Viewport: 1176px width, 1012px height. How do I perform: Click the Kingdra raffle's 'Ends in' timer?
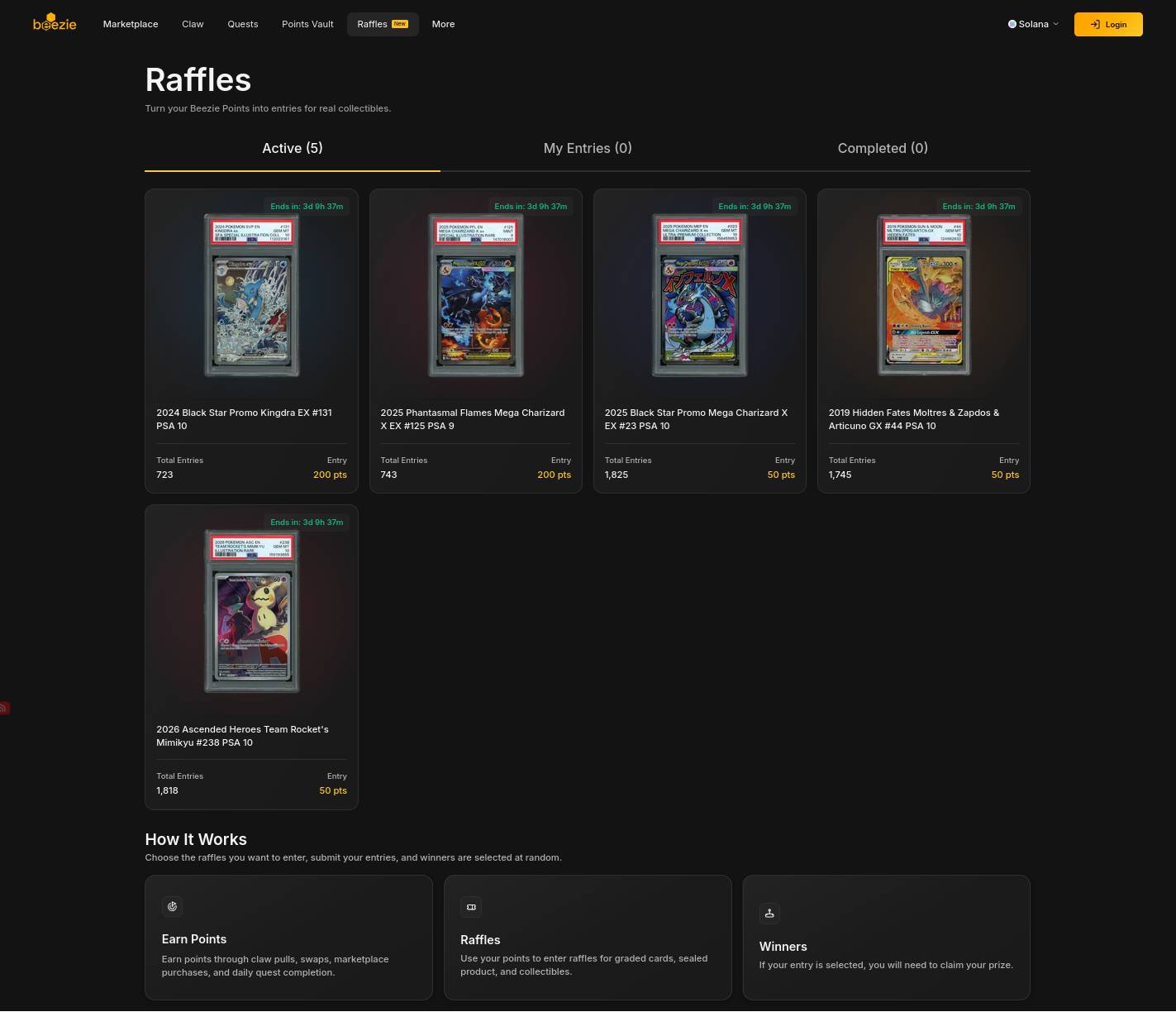click(307, 207)
